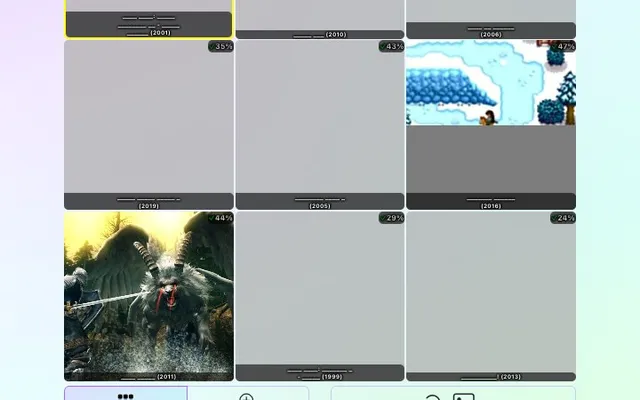This screenshot has width=640, height=400.
Task: Click the 47% checkmark badge
Action: 563,47
